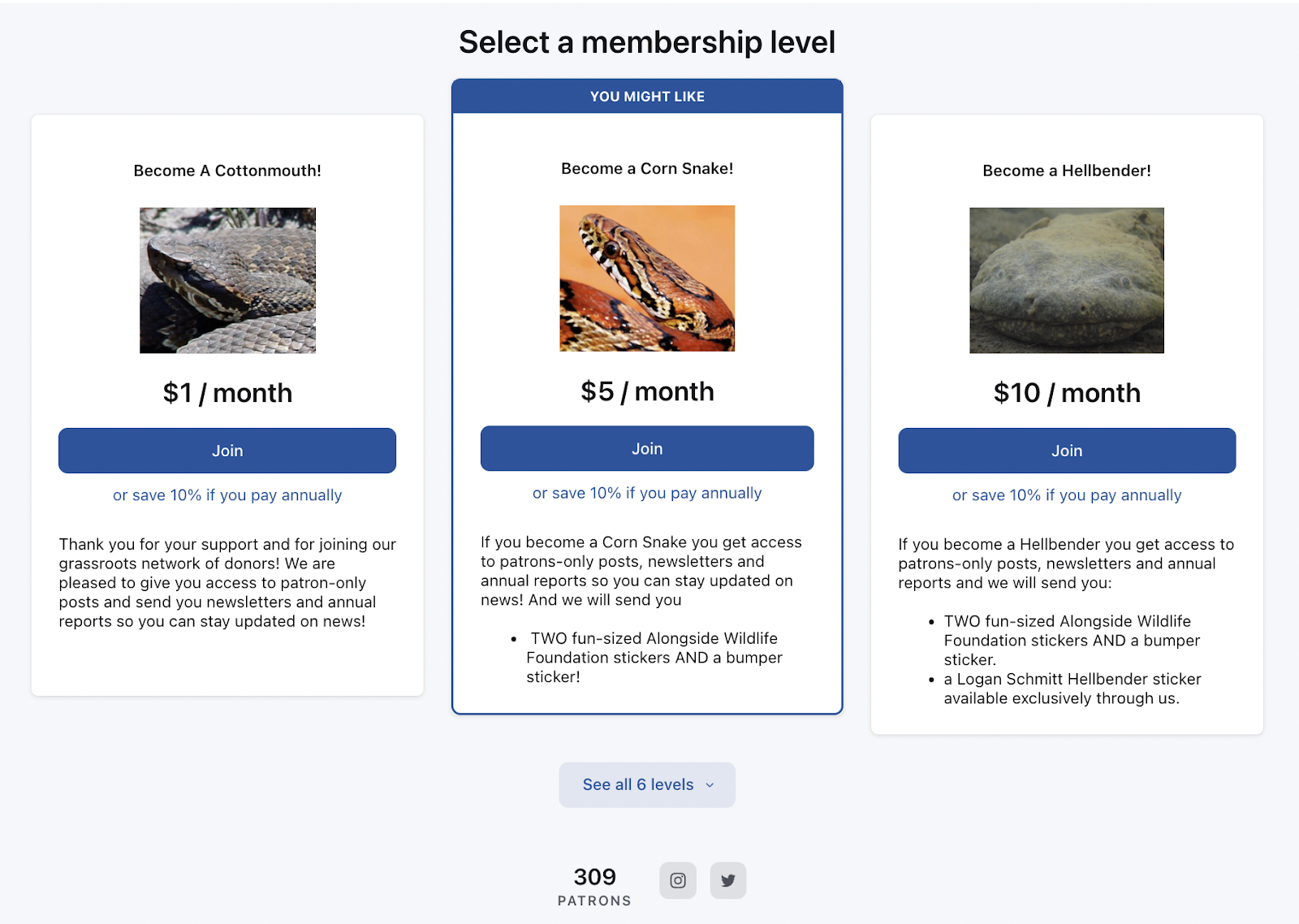Expand the See all 6 levels dropdown
This screenshot has height=924, width=1299.
(x=647, y=784)
